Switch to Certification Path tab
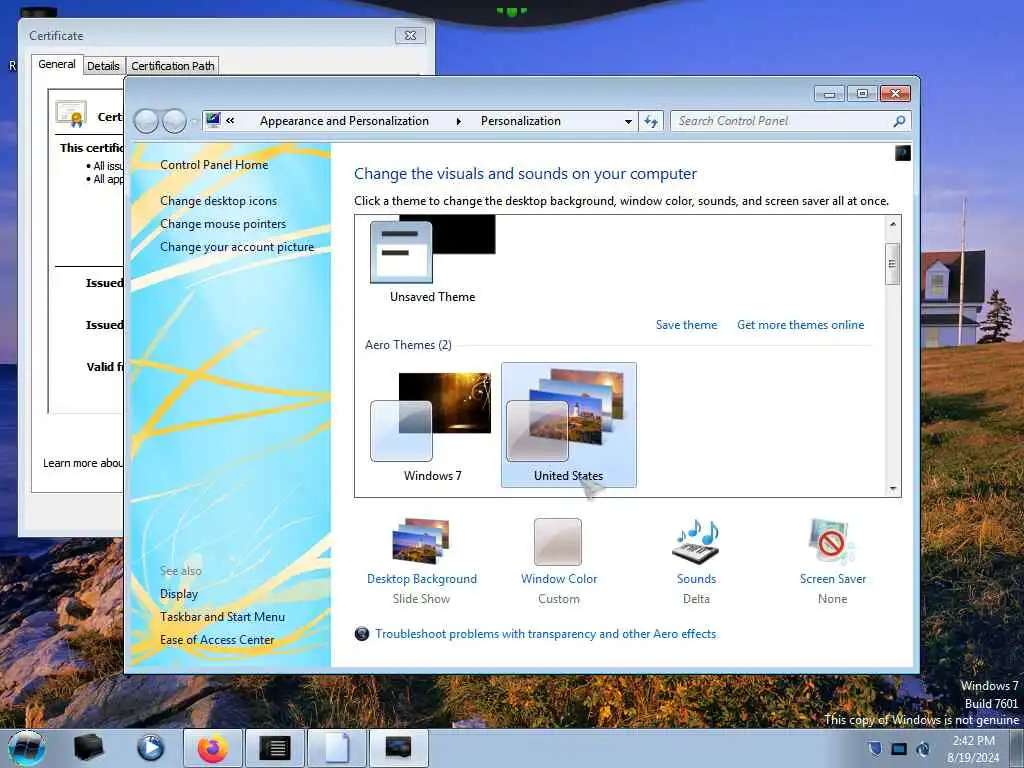Image resolution: width=1024 pixels, height=768 pixels. click(172, 66)
